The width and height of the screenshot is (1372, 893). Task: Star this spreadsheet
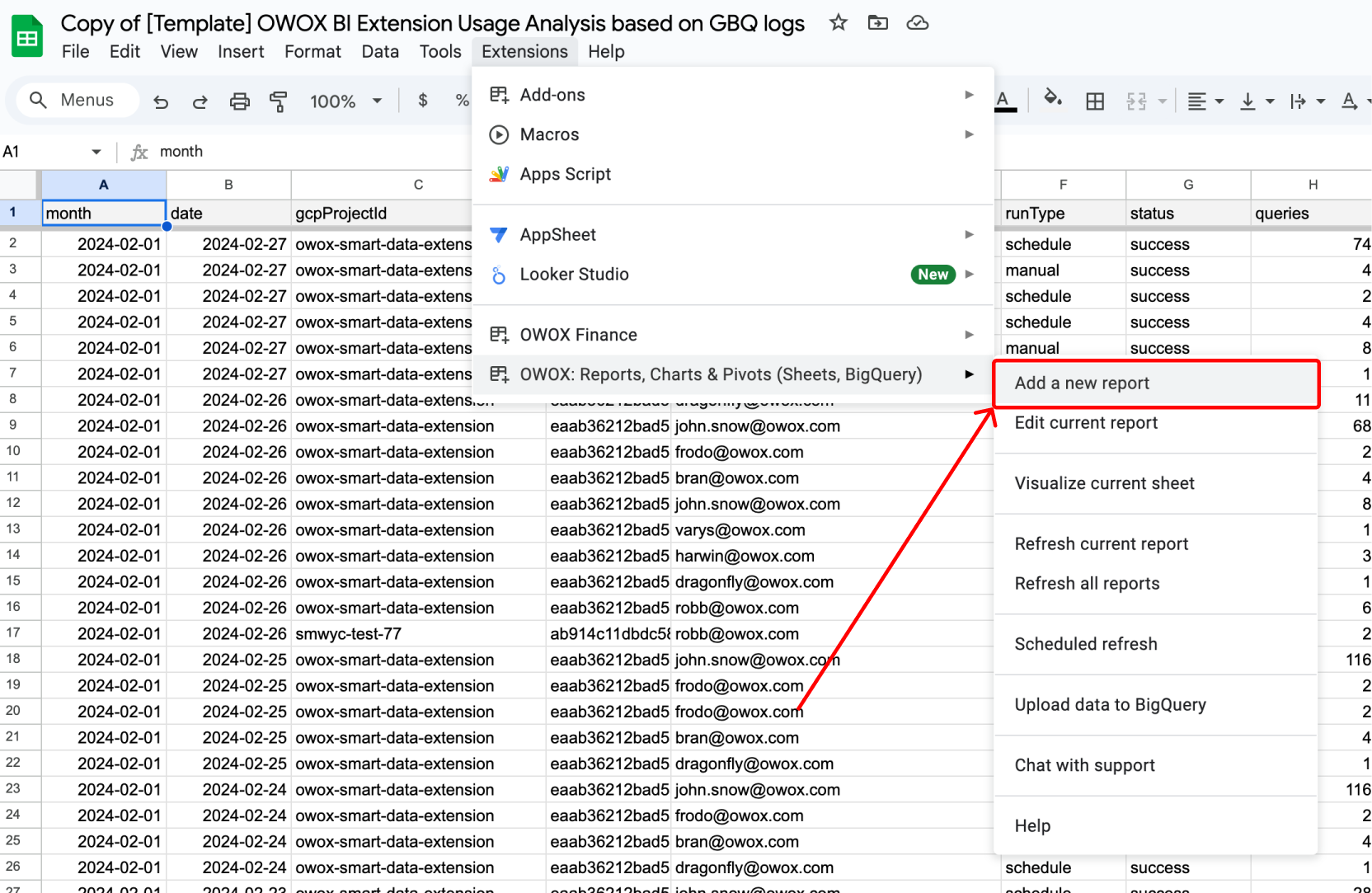[839, 23]
